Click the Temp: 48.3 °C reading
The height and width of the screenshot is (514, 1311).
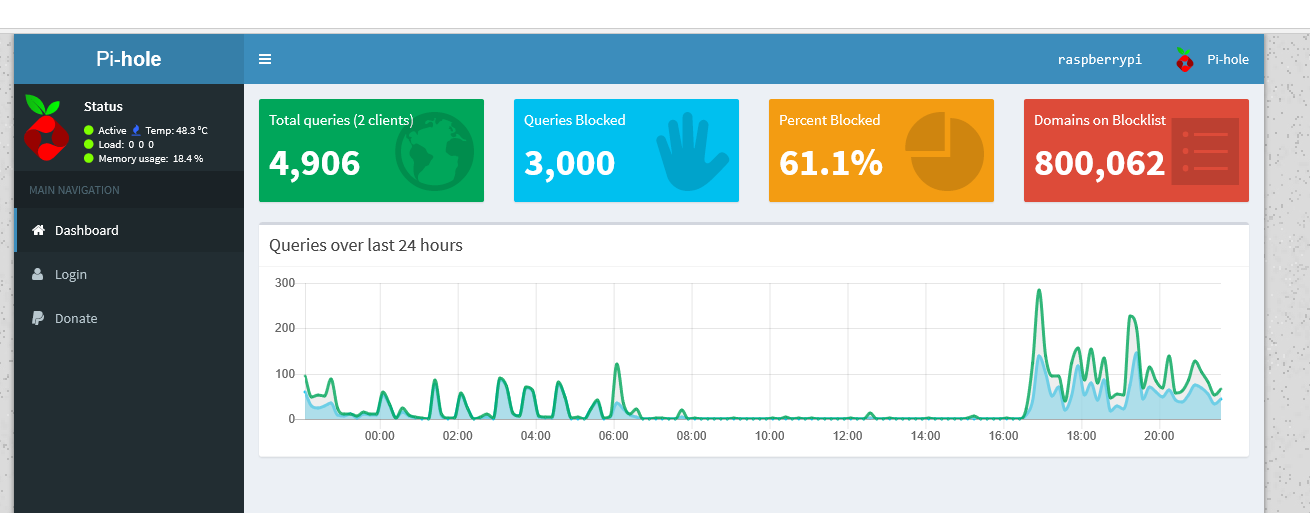click(177, 130)
